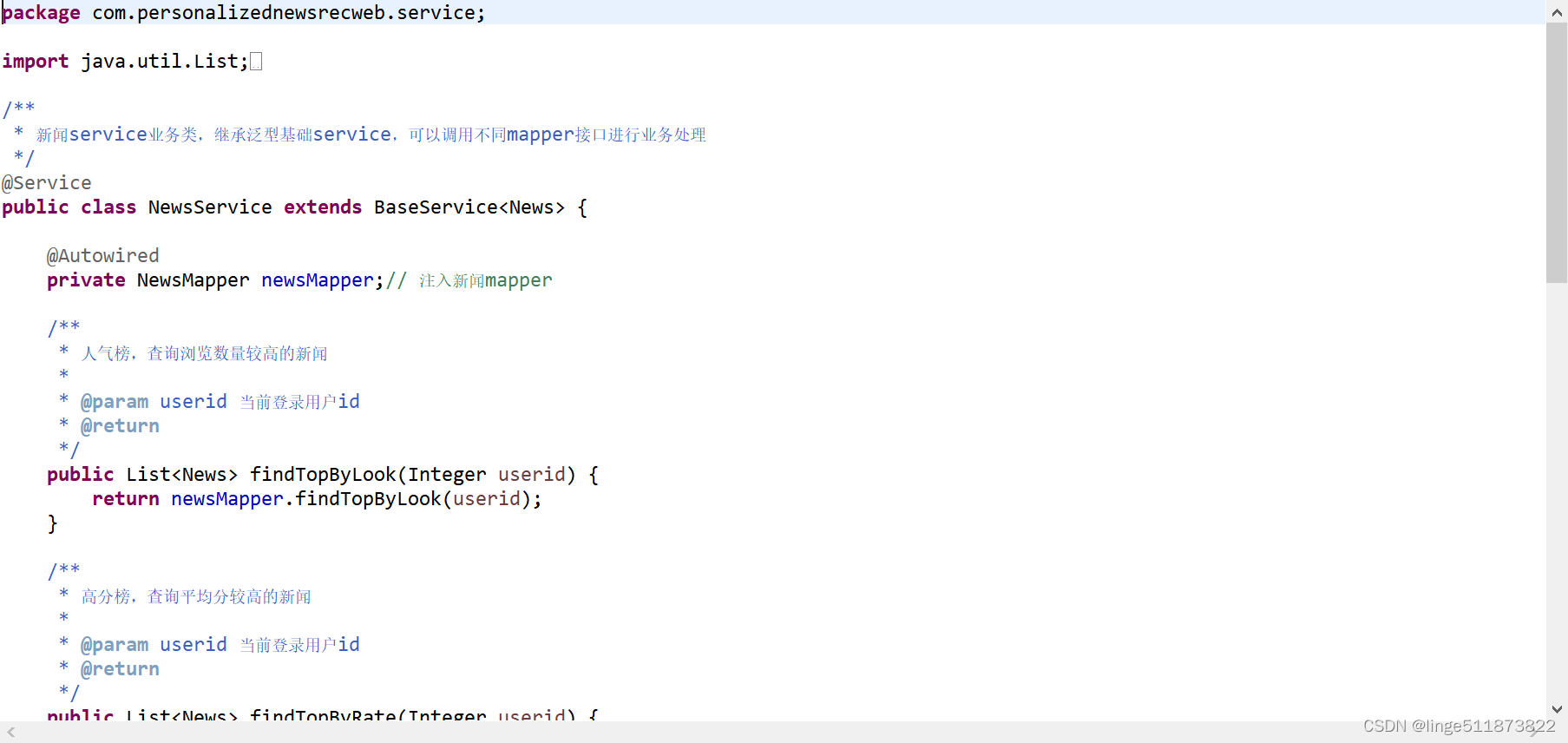Image resolution: width=1568 pixels, height=743 pixels.
Task: Click the private keyword
Action: [86, 280]
